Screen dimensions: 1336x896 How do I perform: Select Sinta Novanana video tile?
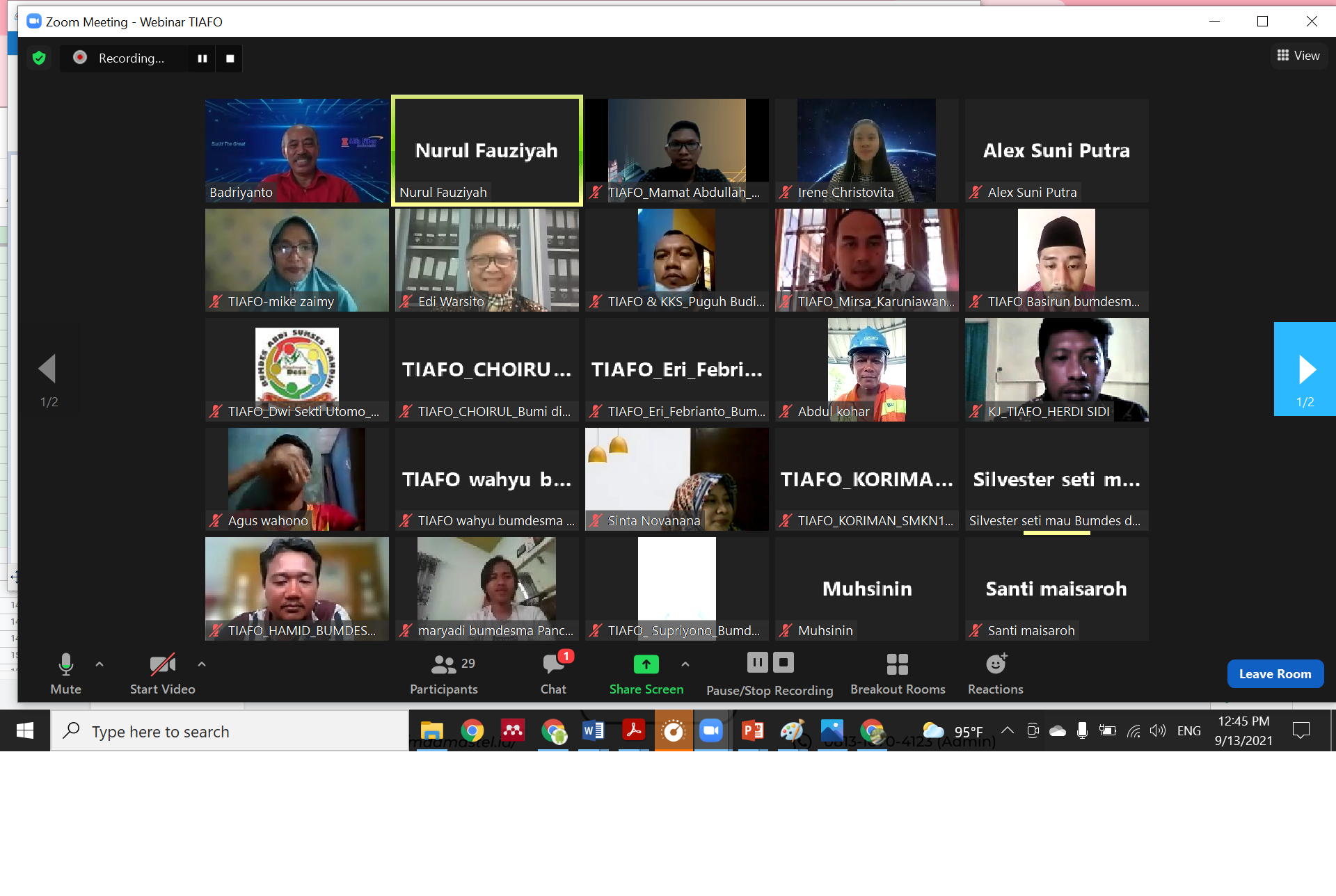(676, 479)
